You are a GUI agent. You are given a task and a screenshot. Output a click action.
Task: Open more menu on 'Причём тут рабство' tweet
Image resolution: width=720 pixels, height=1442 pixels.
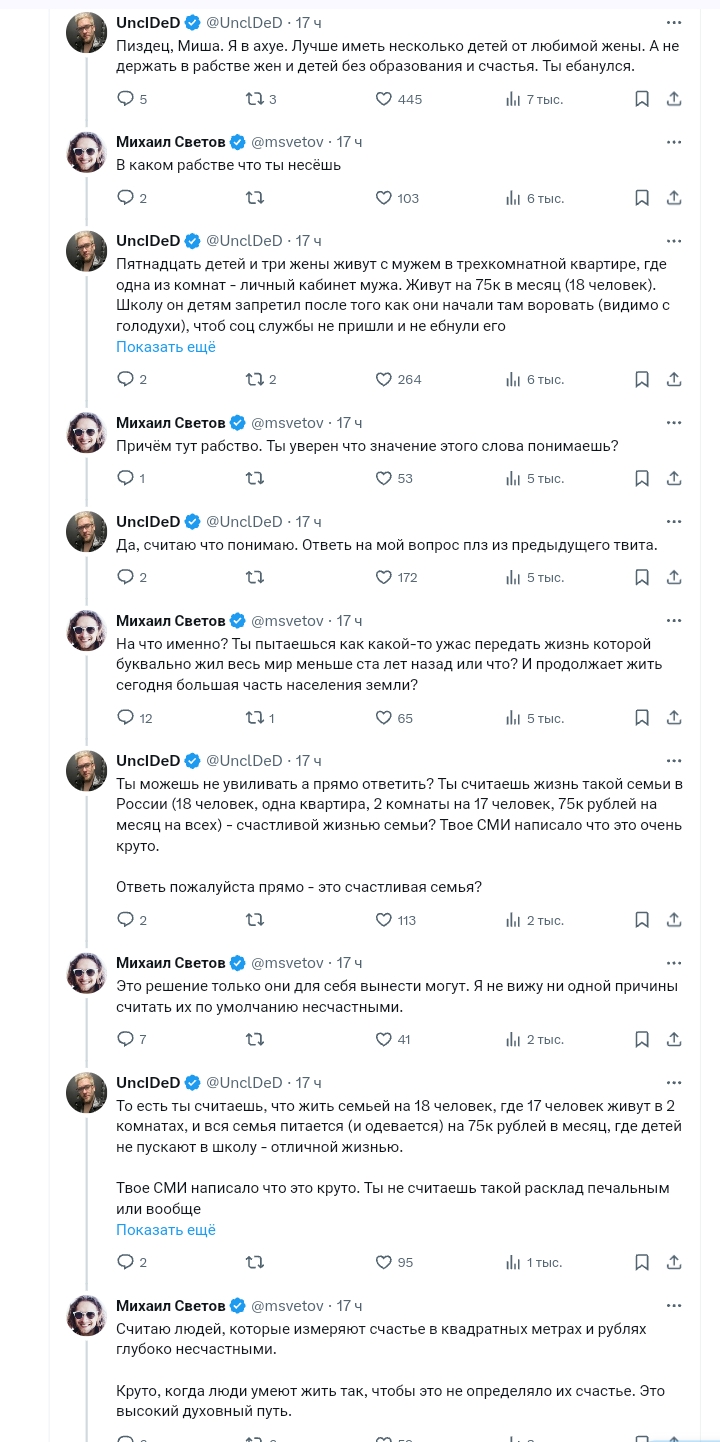pos(674,422)
